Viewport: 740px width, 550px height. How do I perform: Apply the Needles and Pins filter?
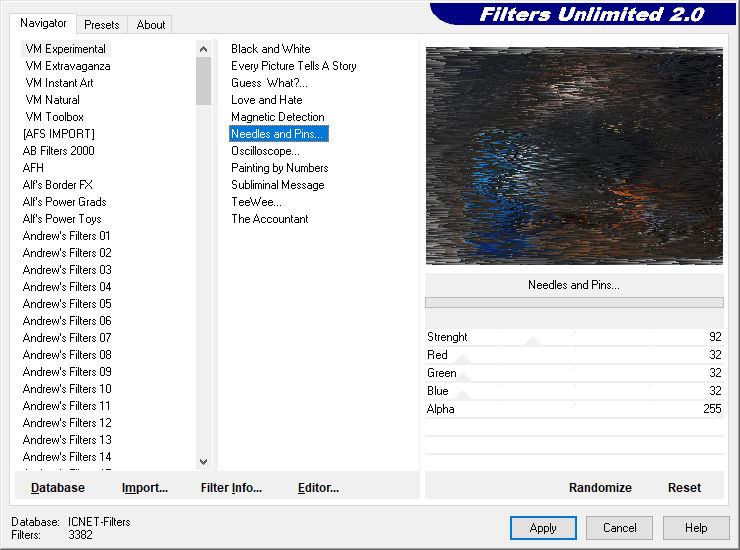tap(543, 527)
